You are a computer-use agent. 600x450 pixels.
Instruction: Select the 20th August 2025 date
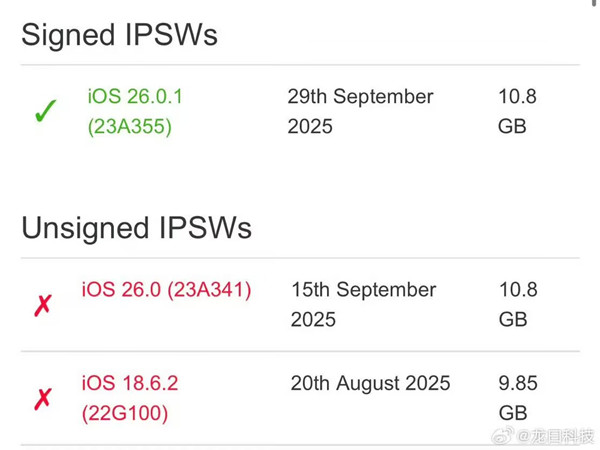[x=370, y=383]
